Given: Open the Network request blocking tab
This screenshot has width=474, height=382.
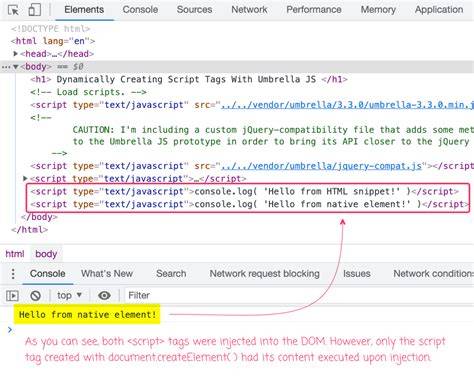Looking at the screenshot, I should (264, 274).
